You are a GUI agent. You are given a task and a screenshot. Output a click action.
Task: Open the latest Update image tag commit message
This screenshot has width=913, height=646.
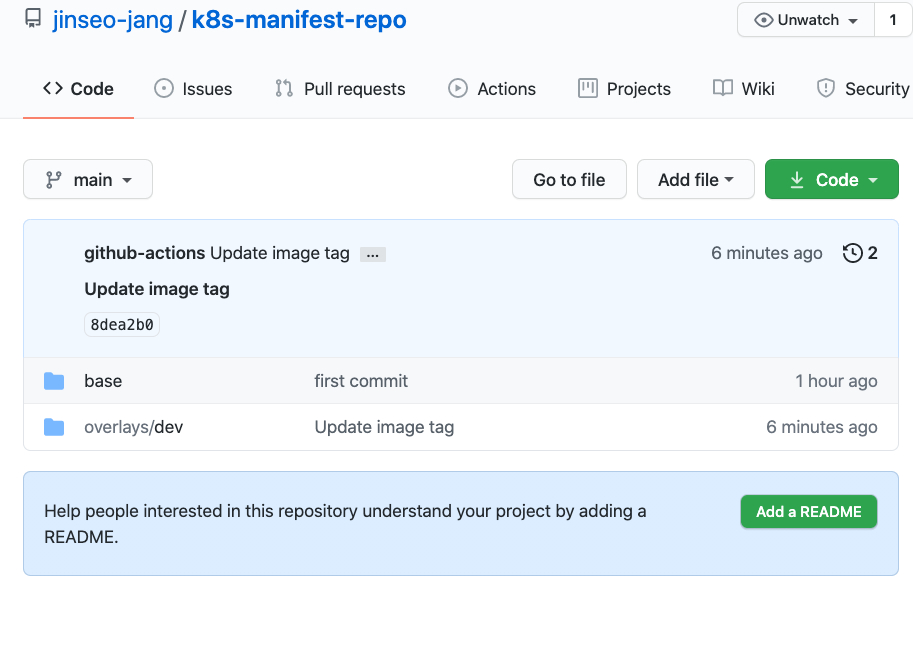click(279, 253)
